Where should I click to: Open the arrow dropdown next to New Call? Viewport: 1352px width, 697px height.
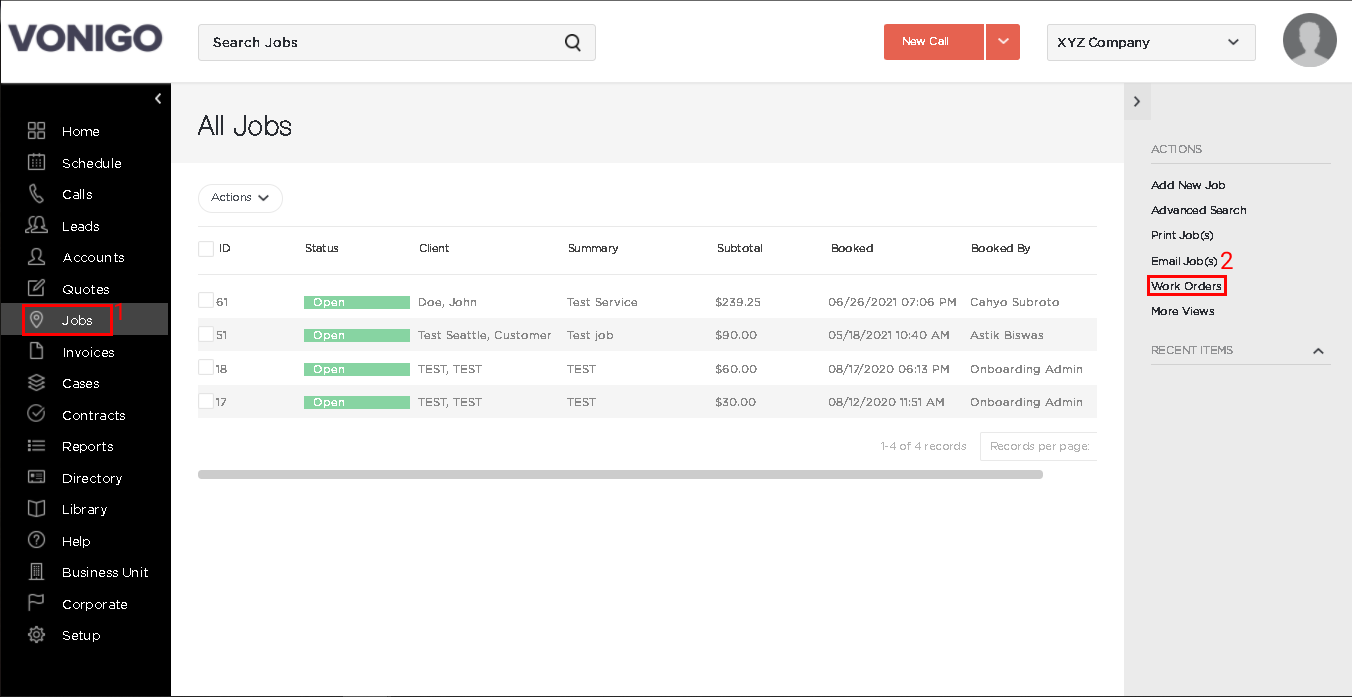coord(1003,42)
